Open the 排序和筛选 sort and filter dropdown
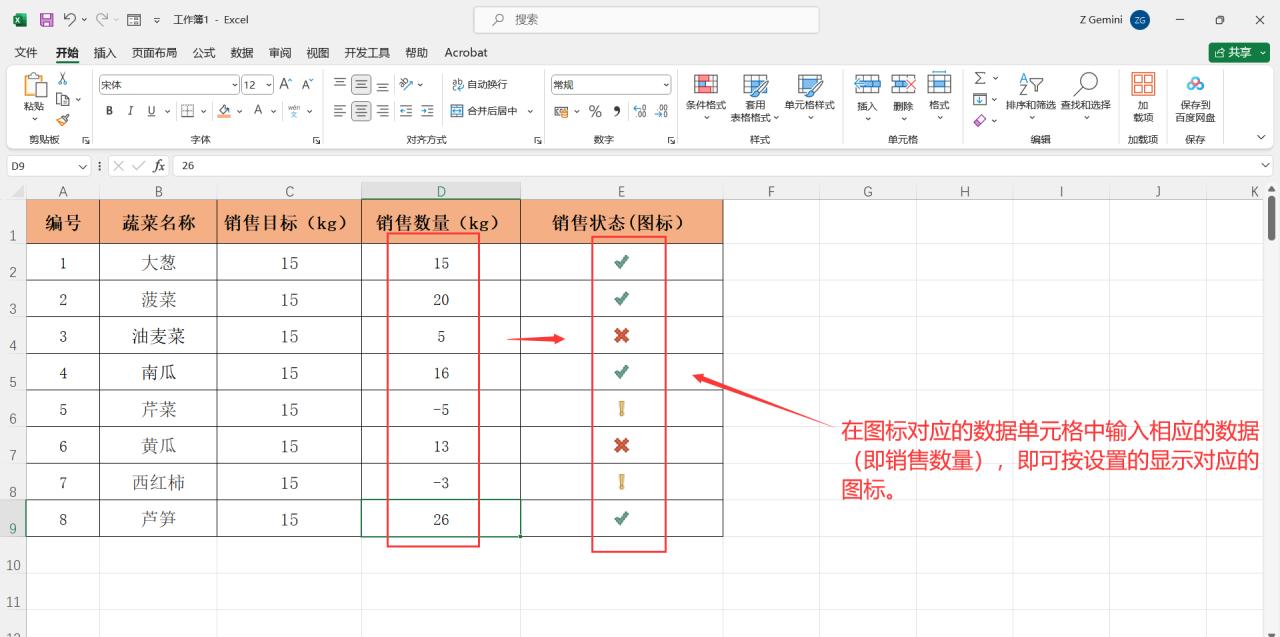Image resolution: width=1280 pixels, height=637 pixels. pyautogui.click(x=1030, y=98)
